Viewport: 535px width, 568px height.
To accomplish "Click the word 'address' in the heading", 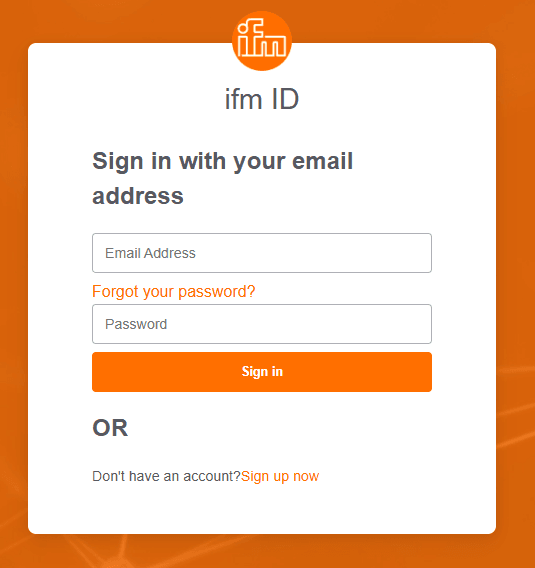I will [x=138, y=196].
